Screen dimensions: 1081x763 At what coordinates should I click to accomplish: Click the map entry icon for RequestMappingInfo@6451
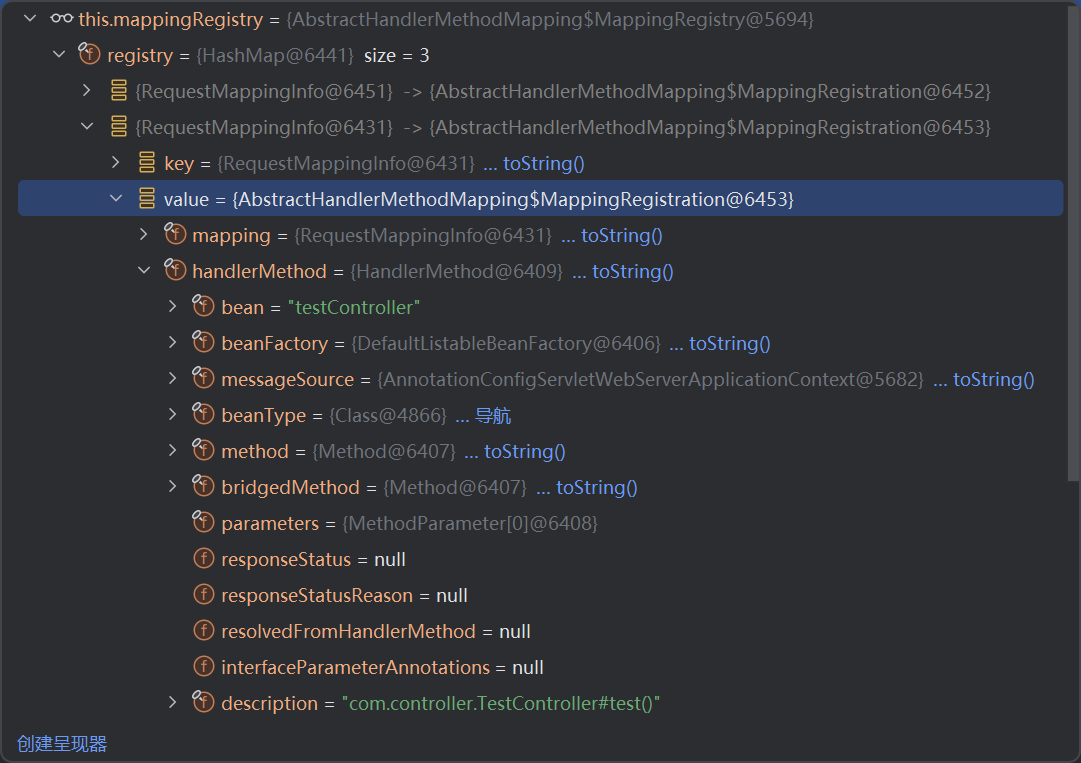coord(119,91)
